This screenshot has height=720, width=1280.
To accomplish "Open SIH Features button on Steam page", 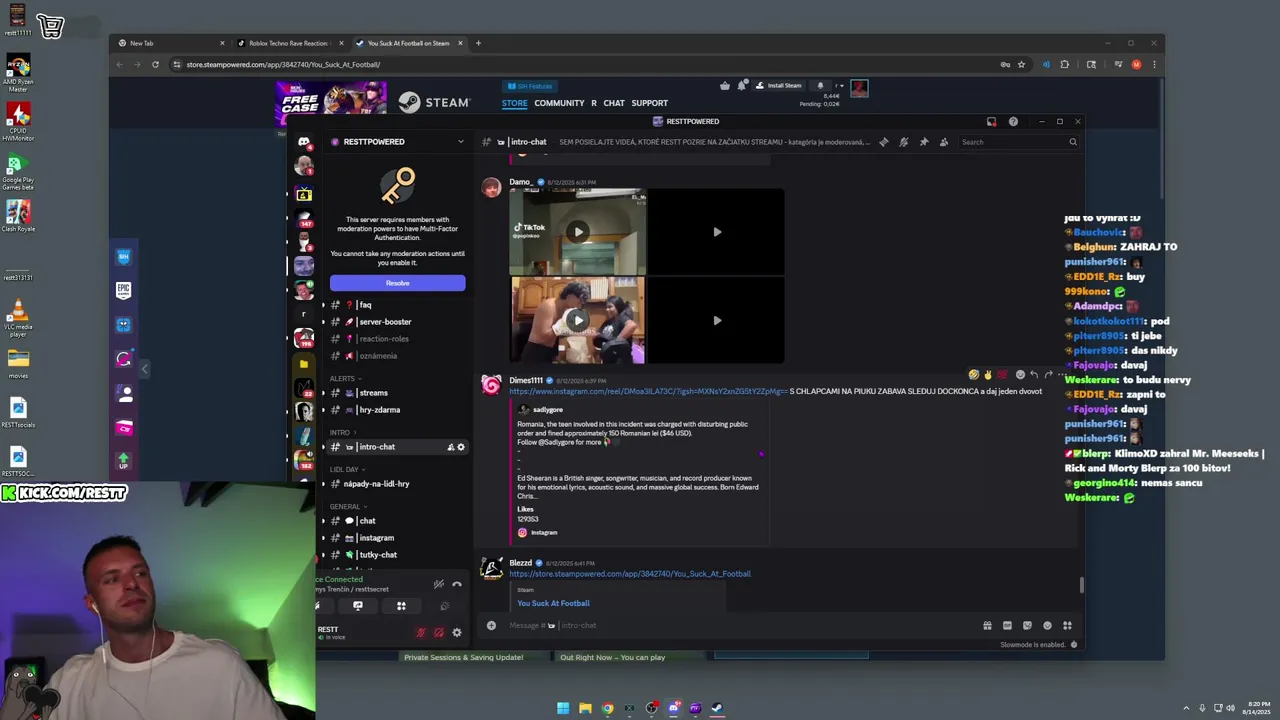I will coord(530,86).
